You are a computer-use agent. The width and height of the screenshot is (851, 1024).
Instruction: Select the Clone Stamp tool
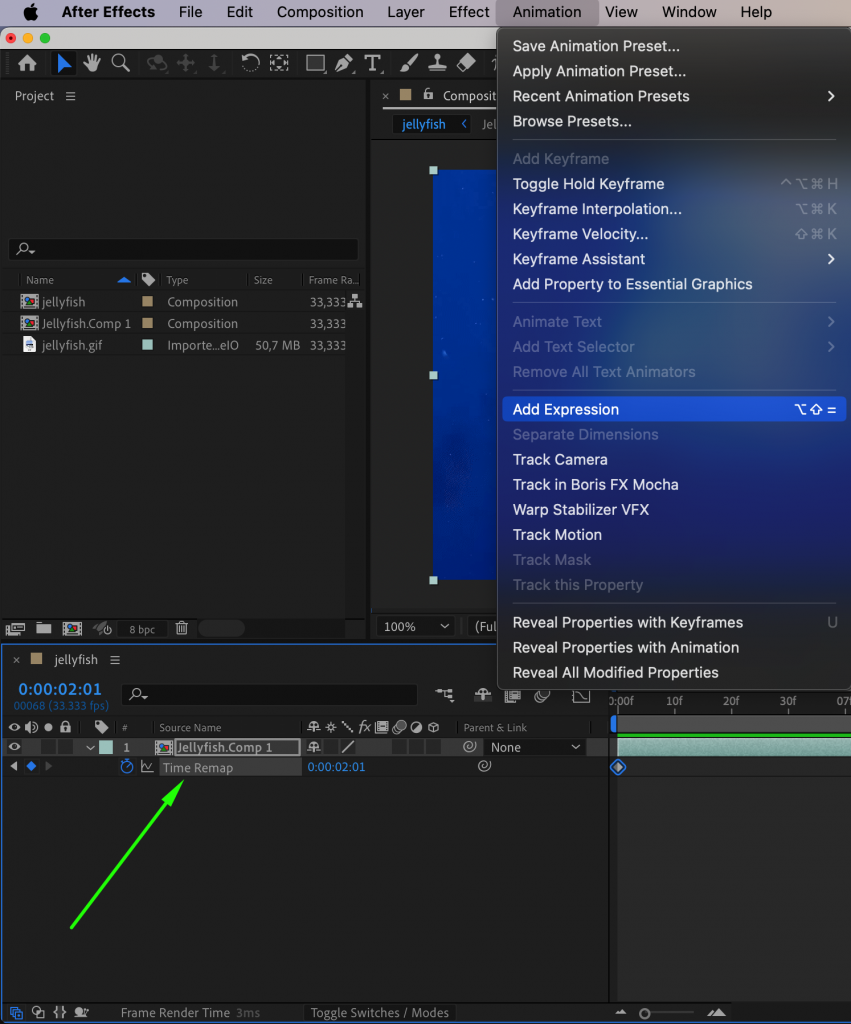(x=437, y=63)
